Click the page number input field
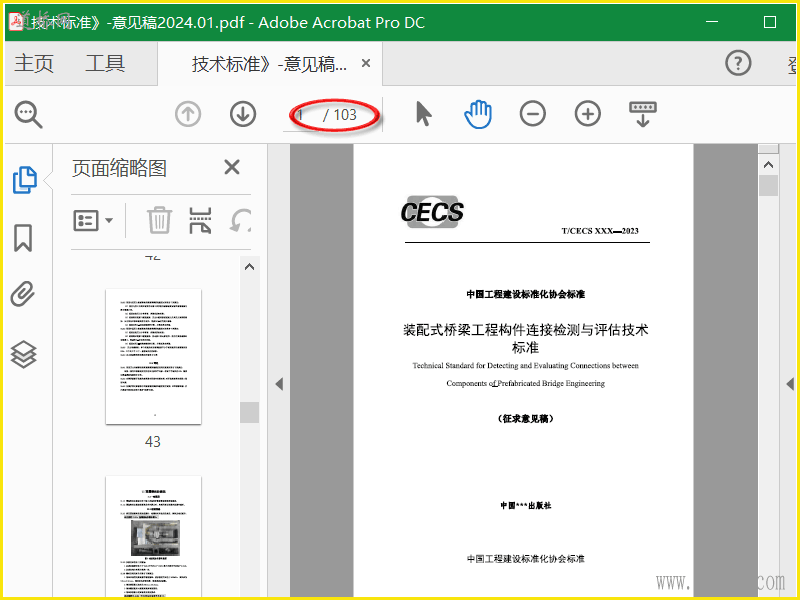Screen dimensions: 800x600 point(301,115)
